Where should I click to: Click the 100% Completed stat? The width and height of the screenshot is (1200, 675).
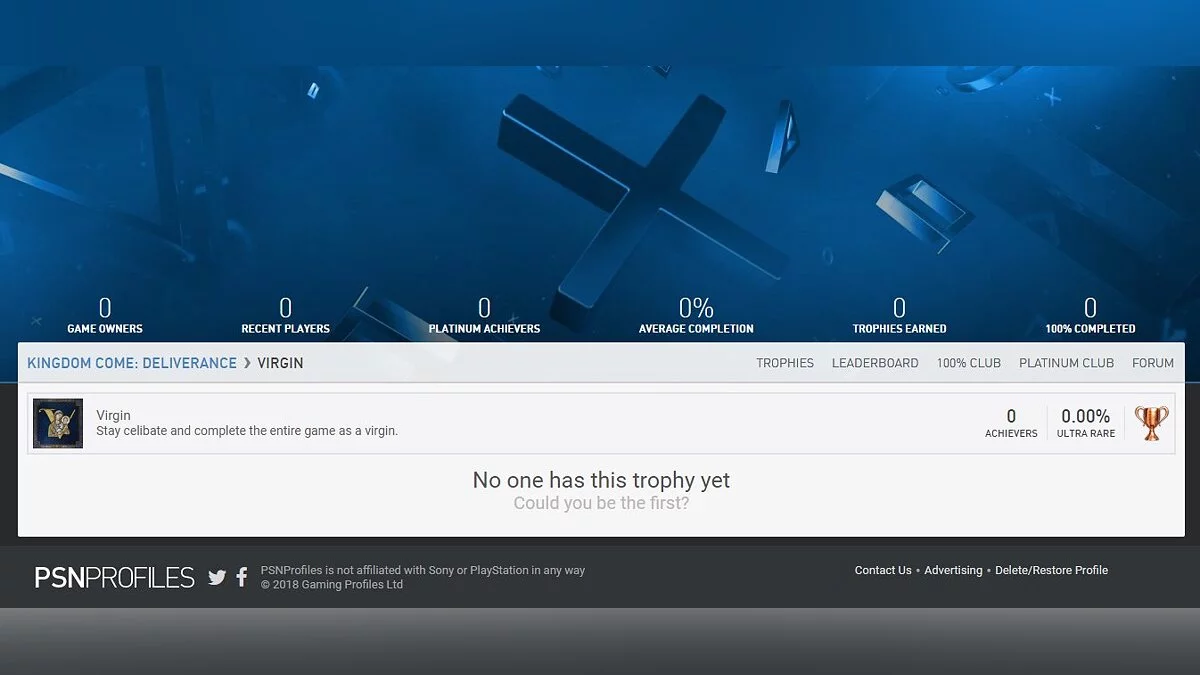point(1090,315)
